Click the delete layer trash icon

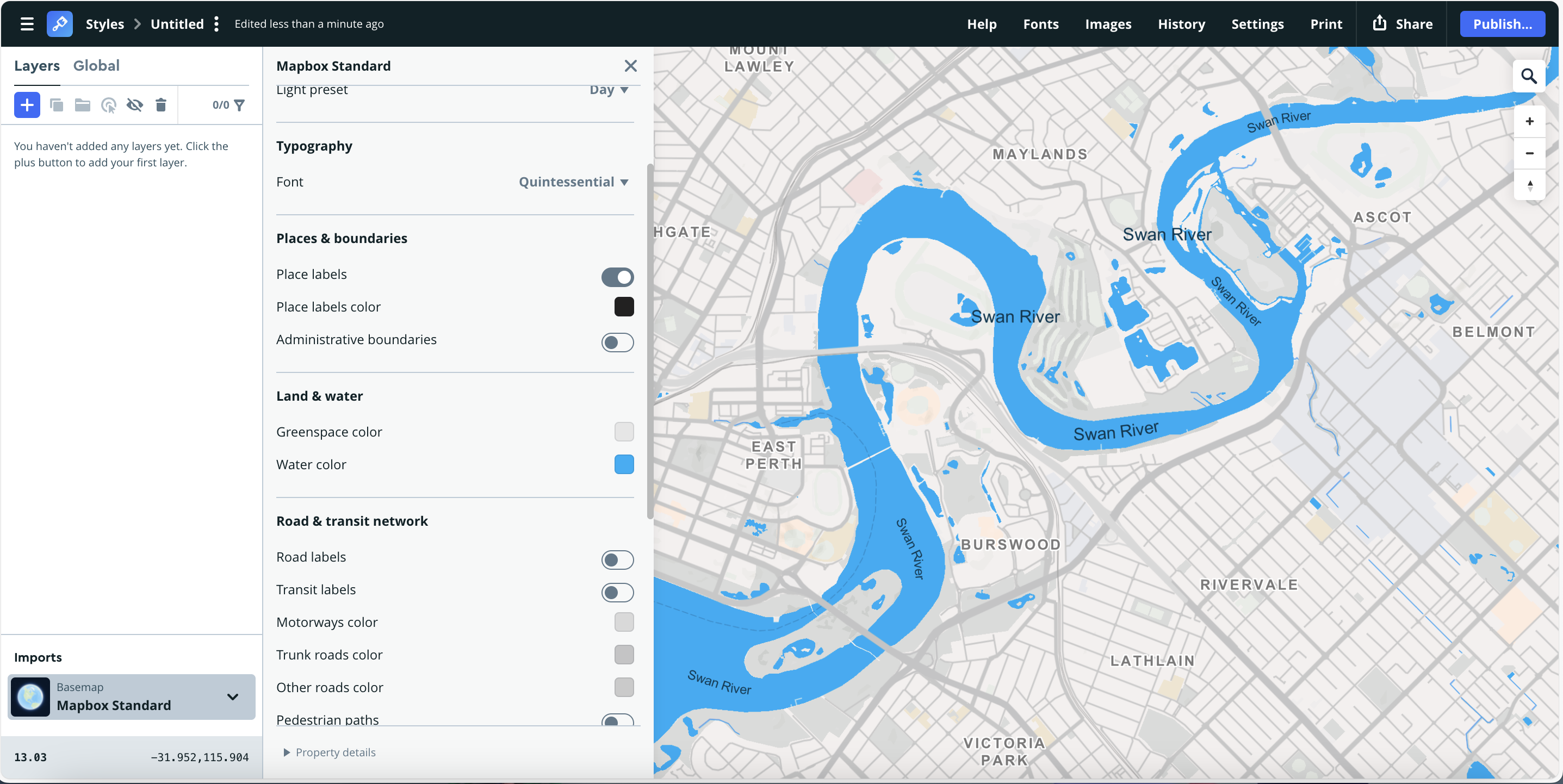(x=160, y=104)
